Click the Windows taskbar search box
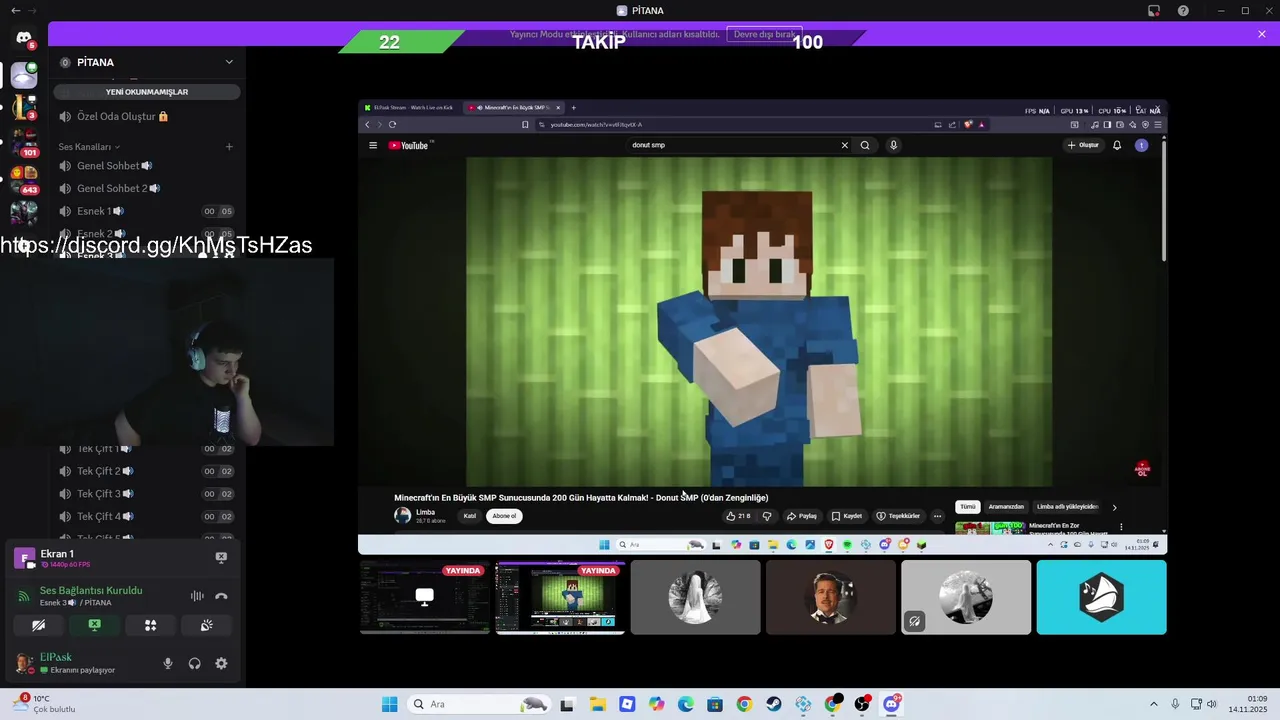This screenshot has height=720, width=1280. pos(479,704)
